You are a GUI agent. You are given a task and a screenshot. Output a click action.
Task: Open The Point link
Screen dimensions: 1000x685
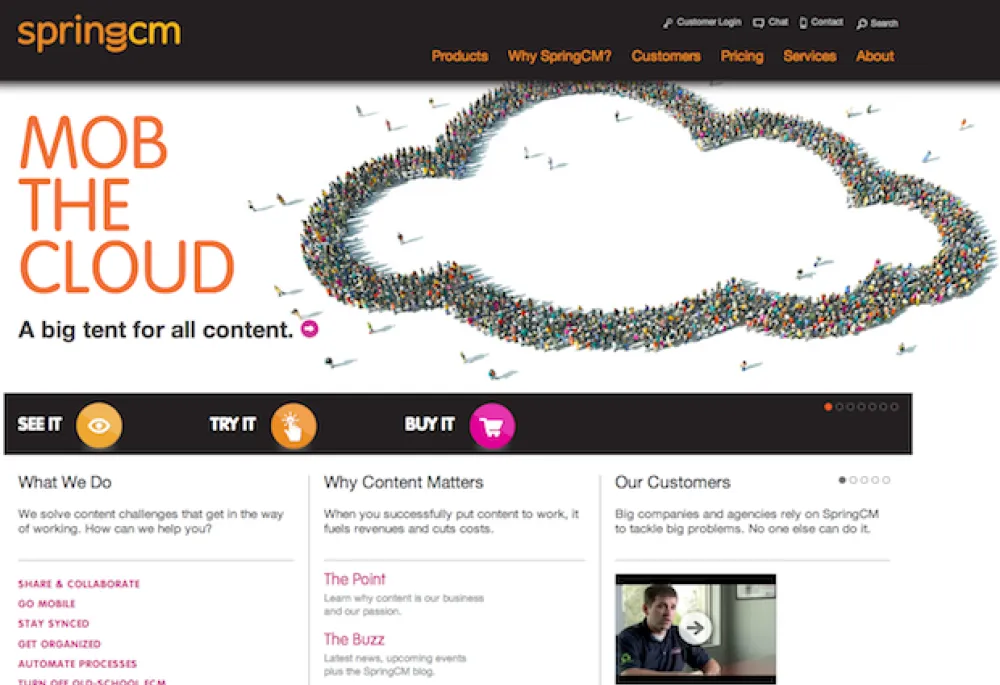[x=355, y=579]
